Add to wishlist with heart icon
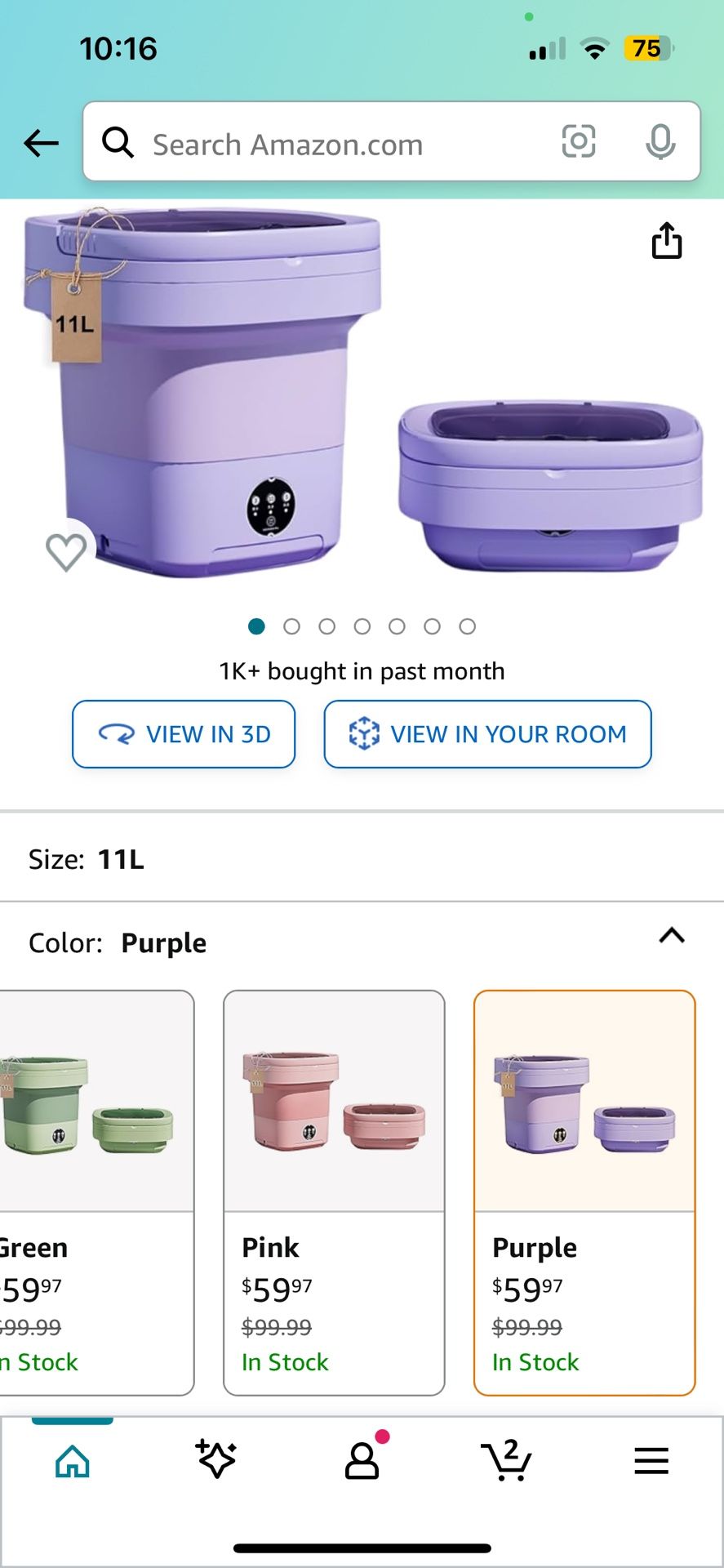The height and width of the screenshot is (1568, 724). point(66,551)
